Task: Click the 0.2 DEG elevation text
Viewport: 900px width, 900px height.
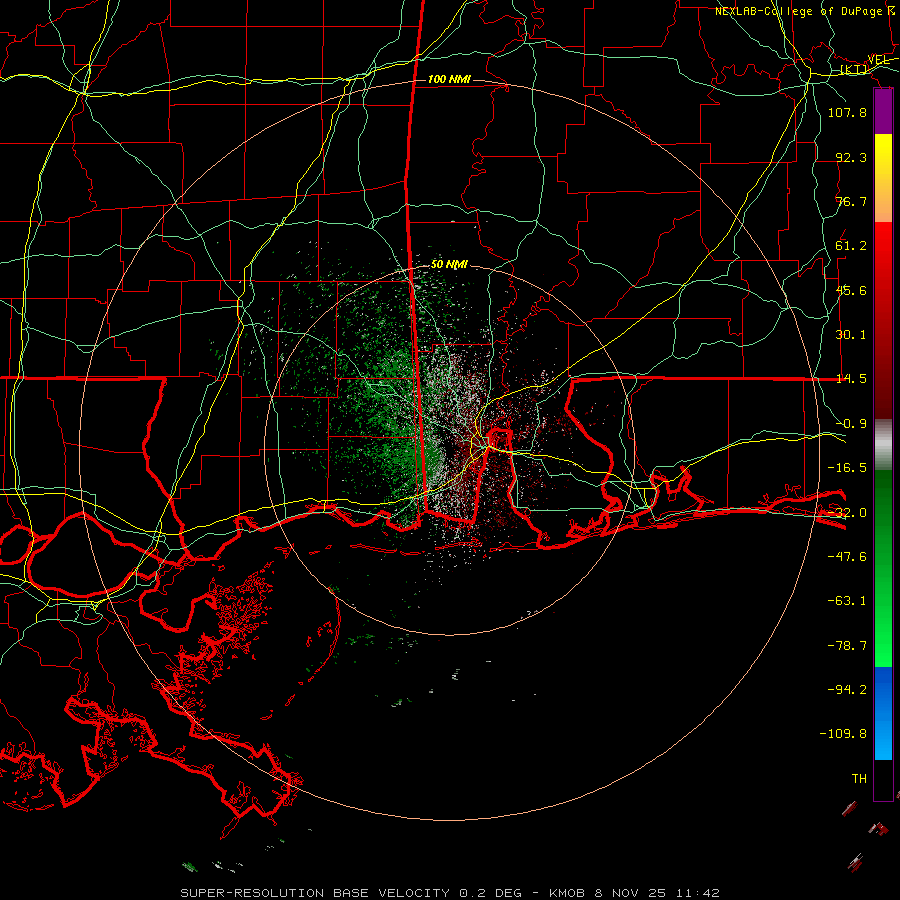Action: click(x=490, y=893)
